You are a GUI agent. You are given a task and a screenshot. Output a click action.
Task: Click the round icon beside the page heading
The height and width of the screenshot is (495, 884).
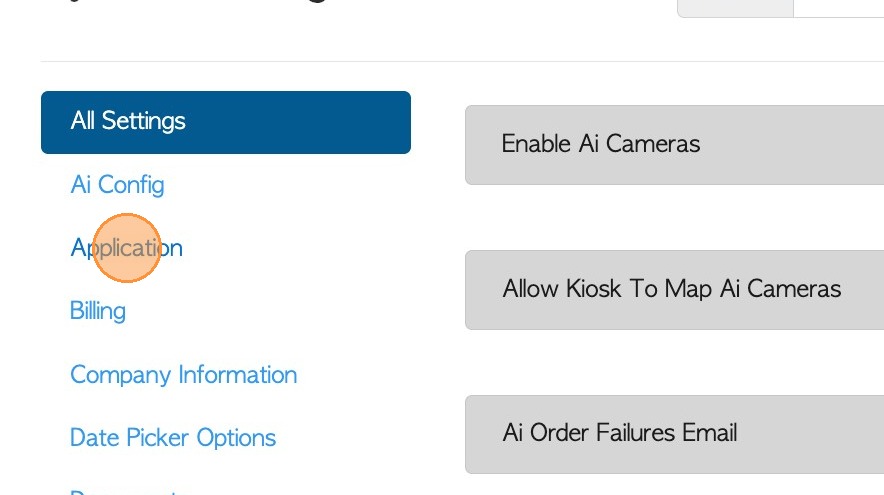pyautogui.click(x=317, y=3)
